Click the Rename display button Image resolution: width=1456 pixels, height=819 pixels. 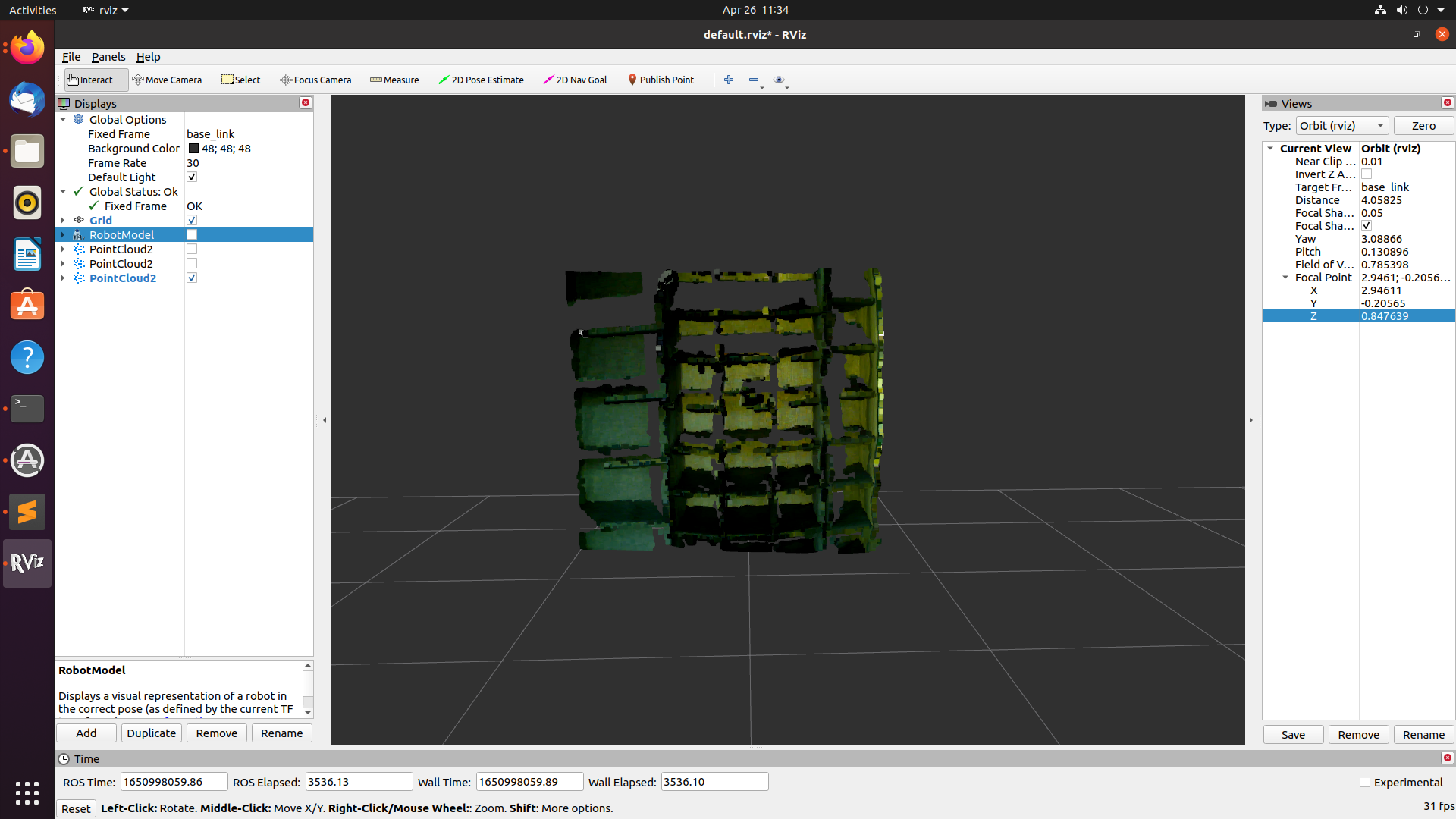click(x=282, y=733)
